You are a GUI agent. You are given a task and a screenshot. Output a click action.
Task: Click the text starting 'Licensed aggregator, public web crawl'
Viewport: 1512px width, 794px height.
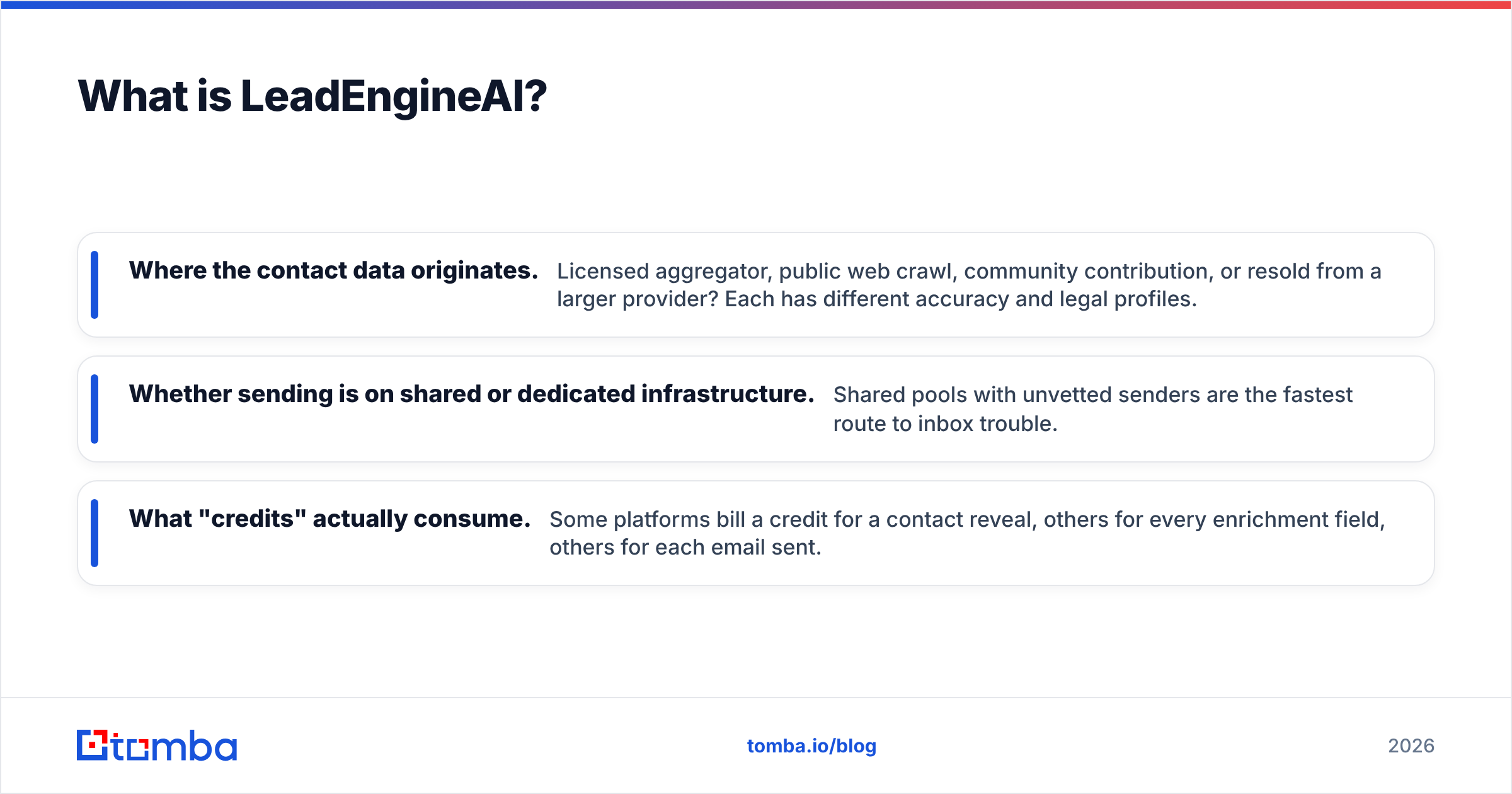click(x=969, y=285)
